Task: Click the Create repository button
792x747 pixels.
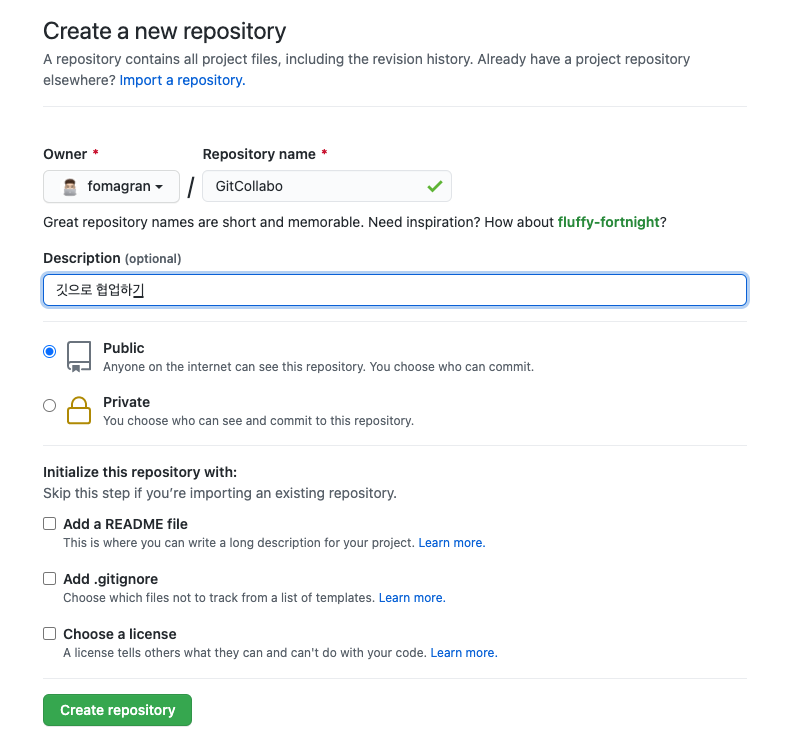Action: click(117, 710)
